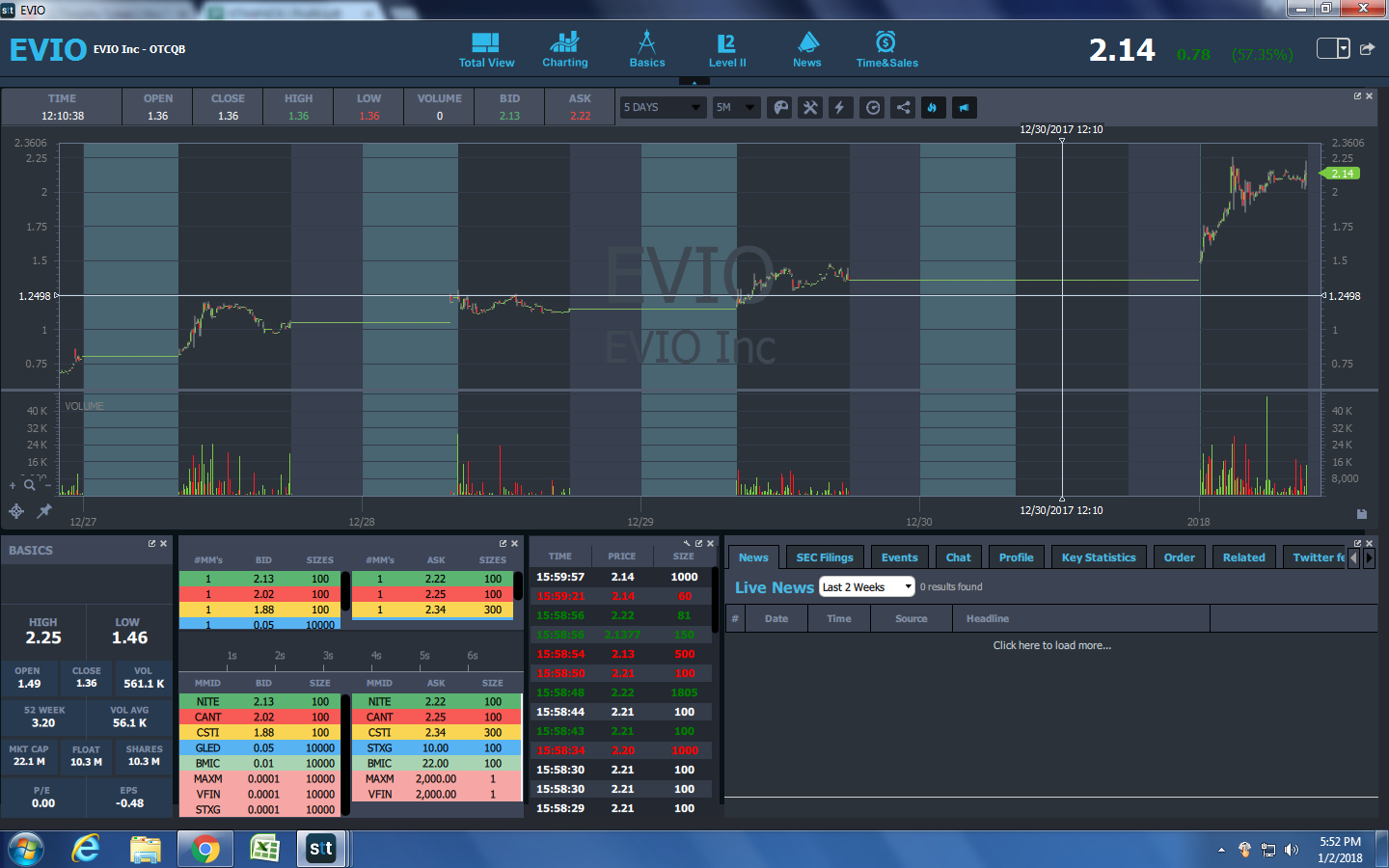Click the save icon at chart corner
Screen dimensions: 1389x868
point(1362,514)
